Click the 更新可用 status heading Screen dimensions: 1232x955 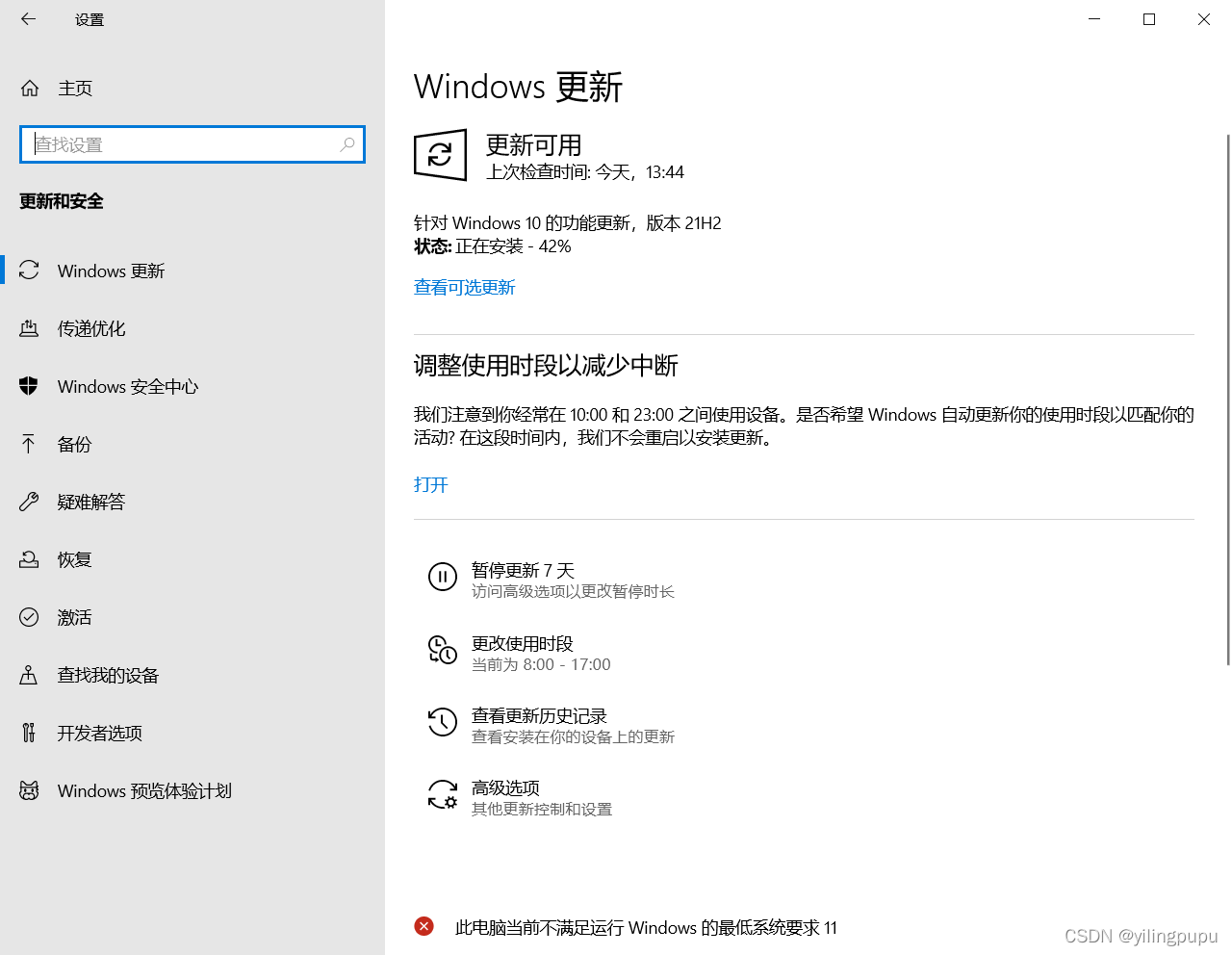click(x=534, y=145)
